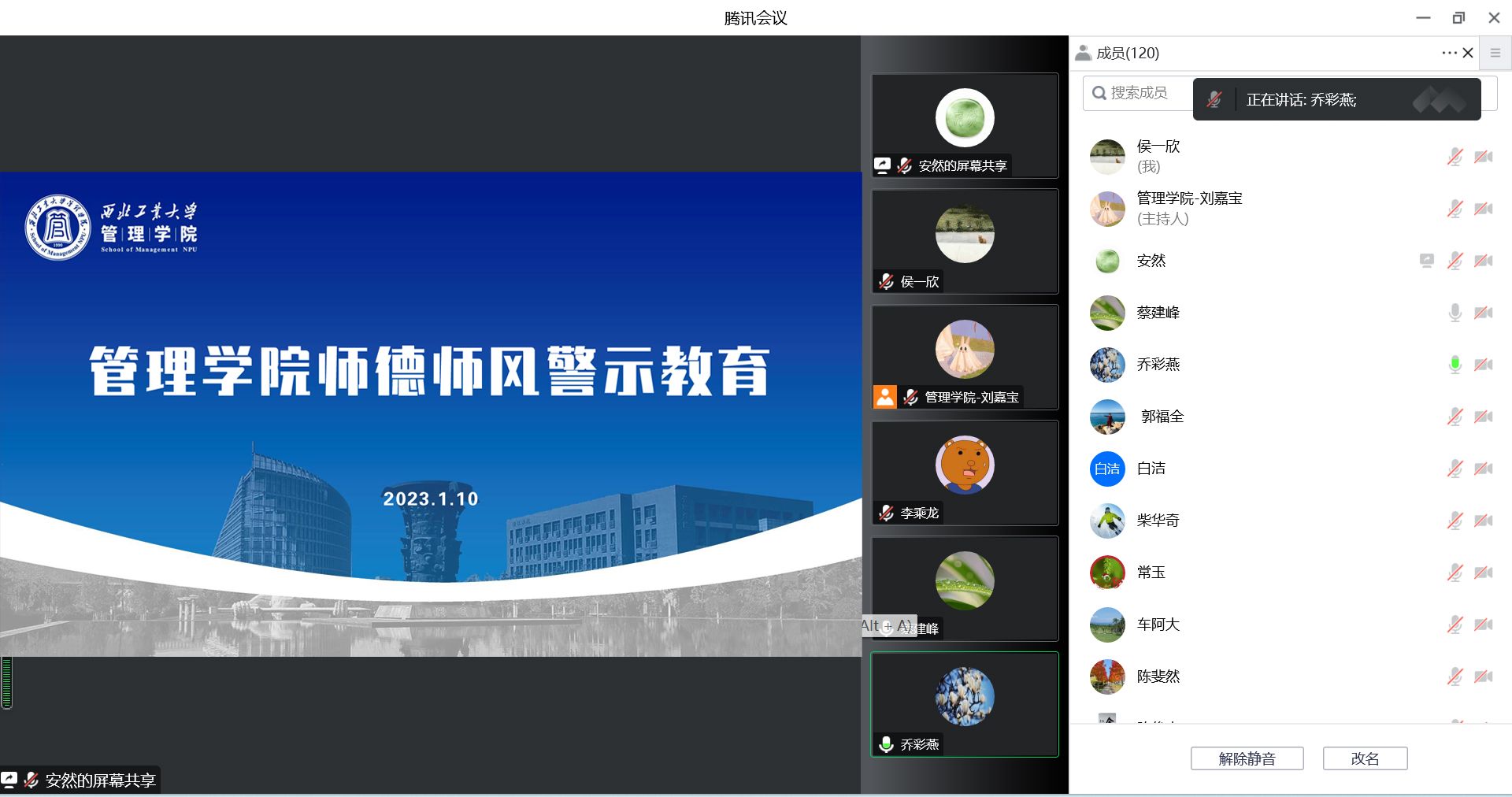
Task: Select 柴华奇 in the member list
Action: pos(1158,521)
